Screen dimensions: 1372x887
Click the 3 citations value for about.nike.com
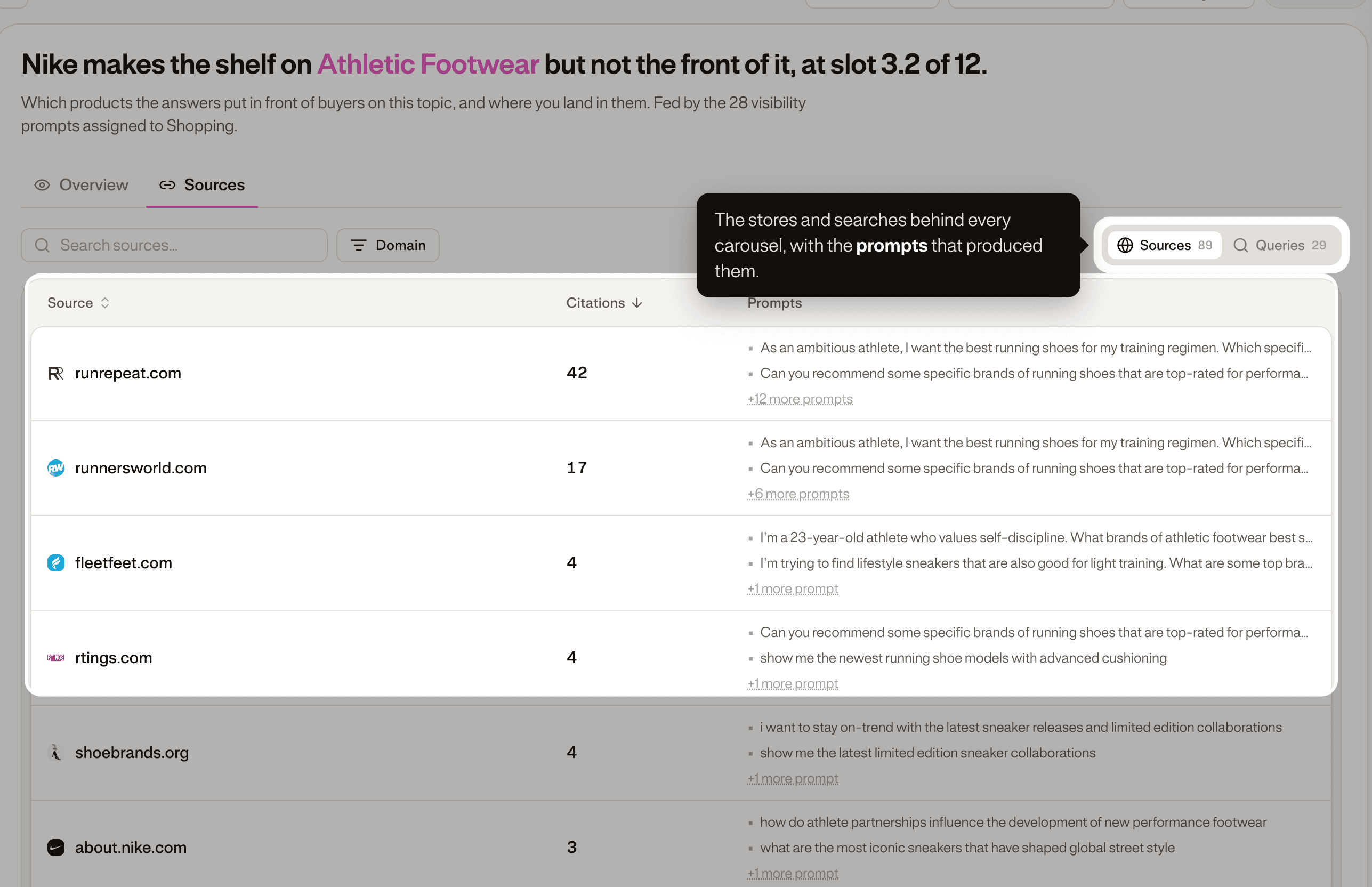571,848
